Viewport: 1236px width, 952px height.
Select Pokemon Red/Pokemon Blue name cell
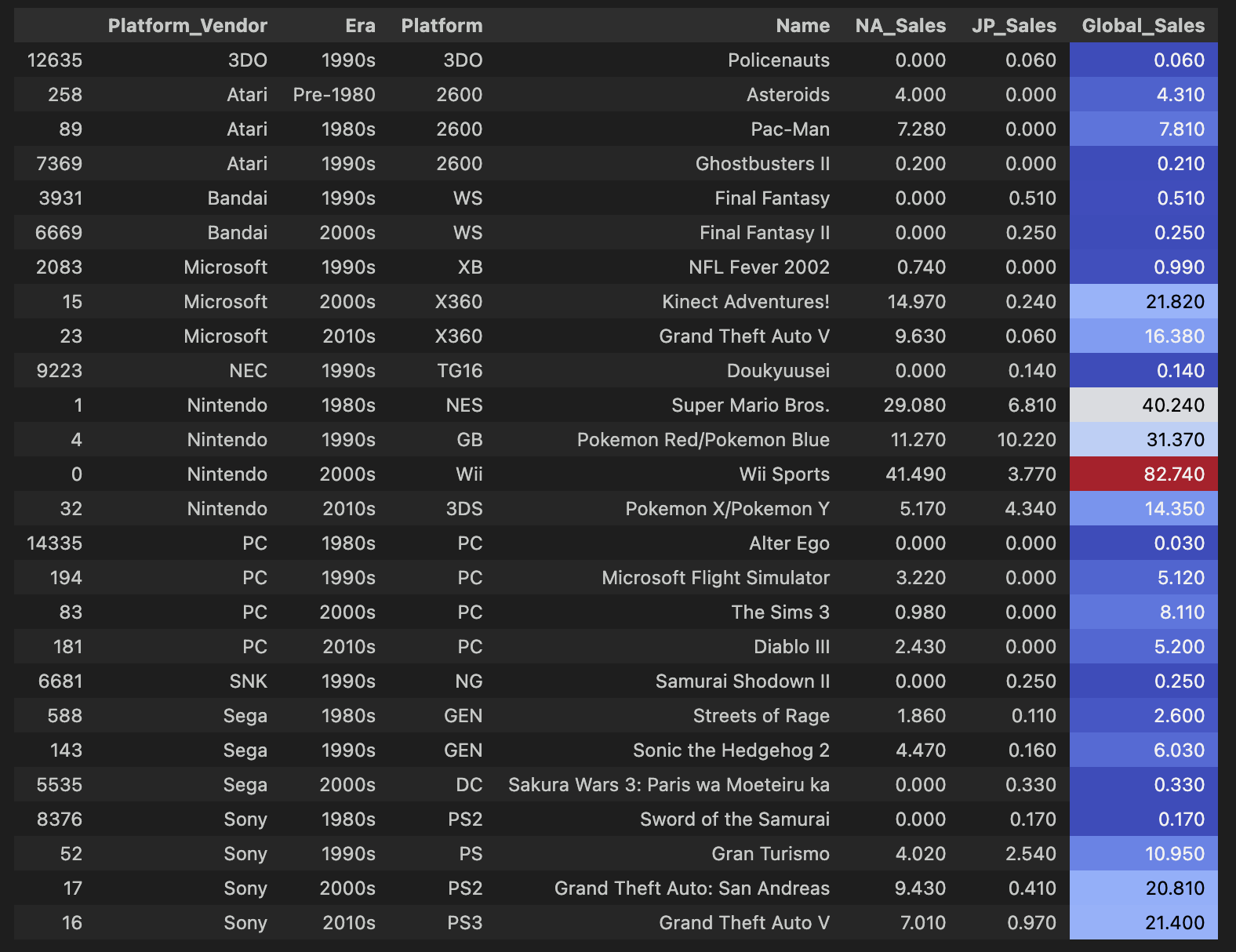coord(703,440)
